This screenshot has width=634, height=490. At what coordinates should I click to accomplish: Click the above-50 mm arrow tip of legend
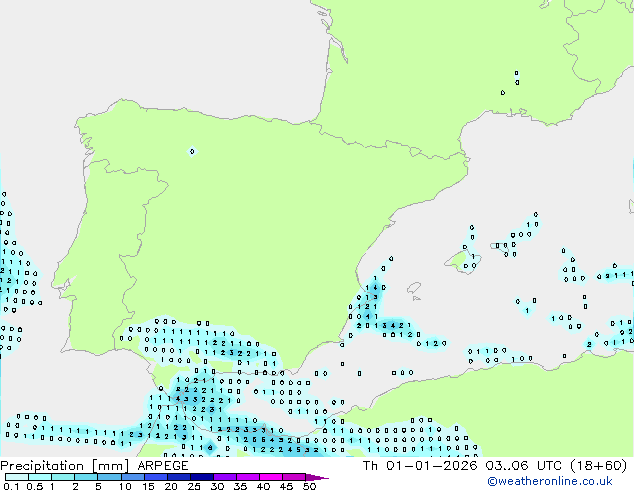[317, 477]
